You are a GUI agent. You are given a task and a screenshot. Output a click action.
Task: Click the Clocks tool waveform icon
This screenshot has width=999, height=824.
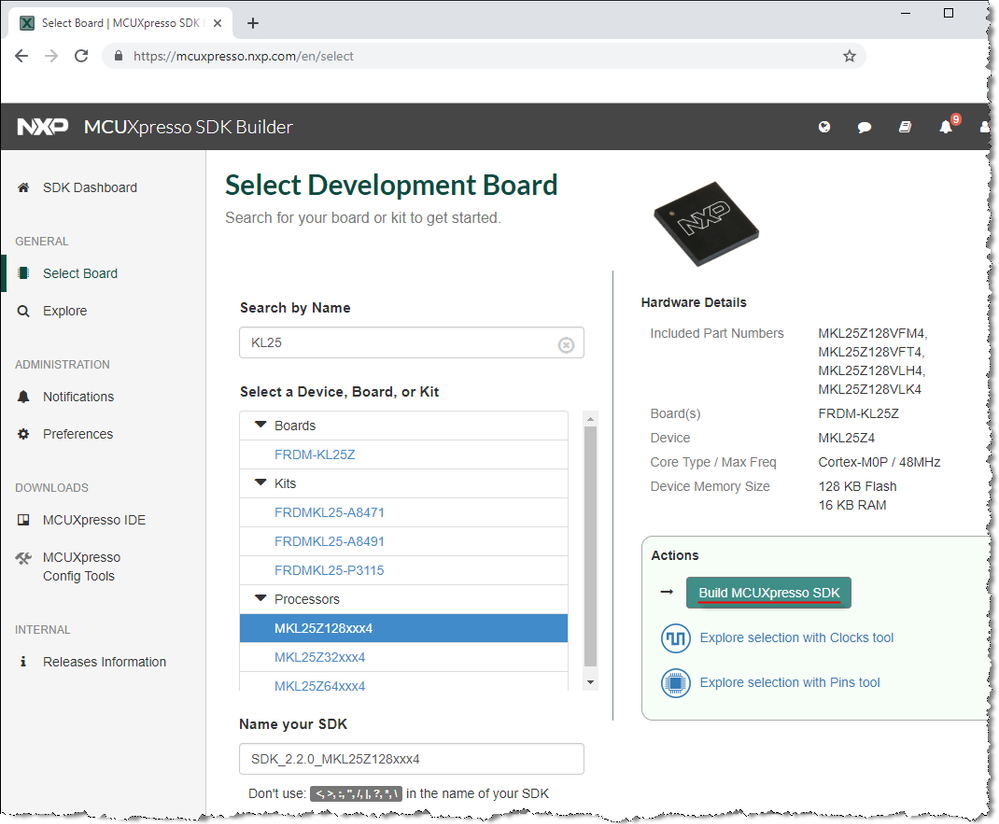(676, 638)
